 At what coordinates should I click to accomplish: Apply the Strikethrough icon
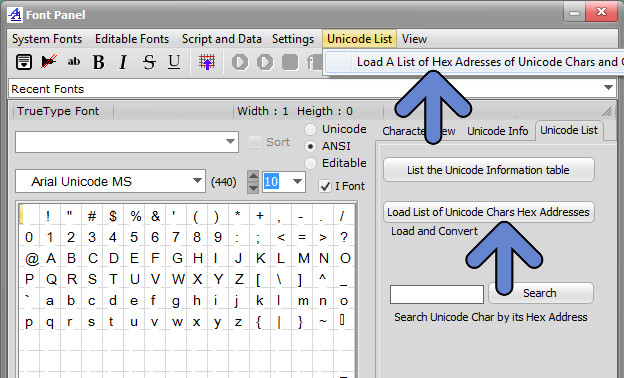pos(149,62)
